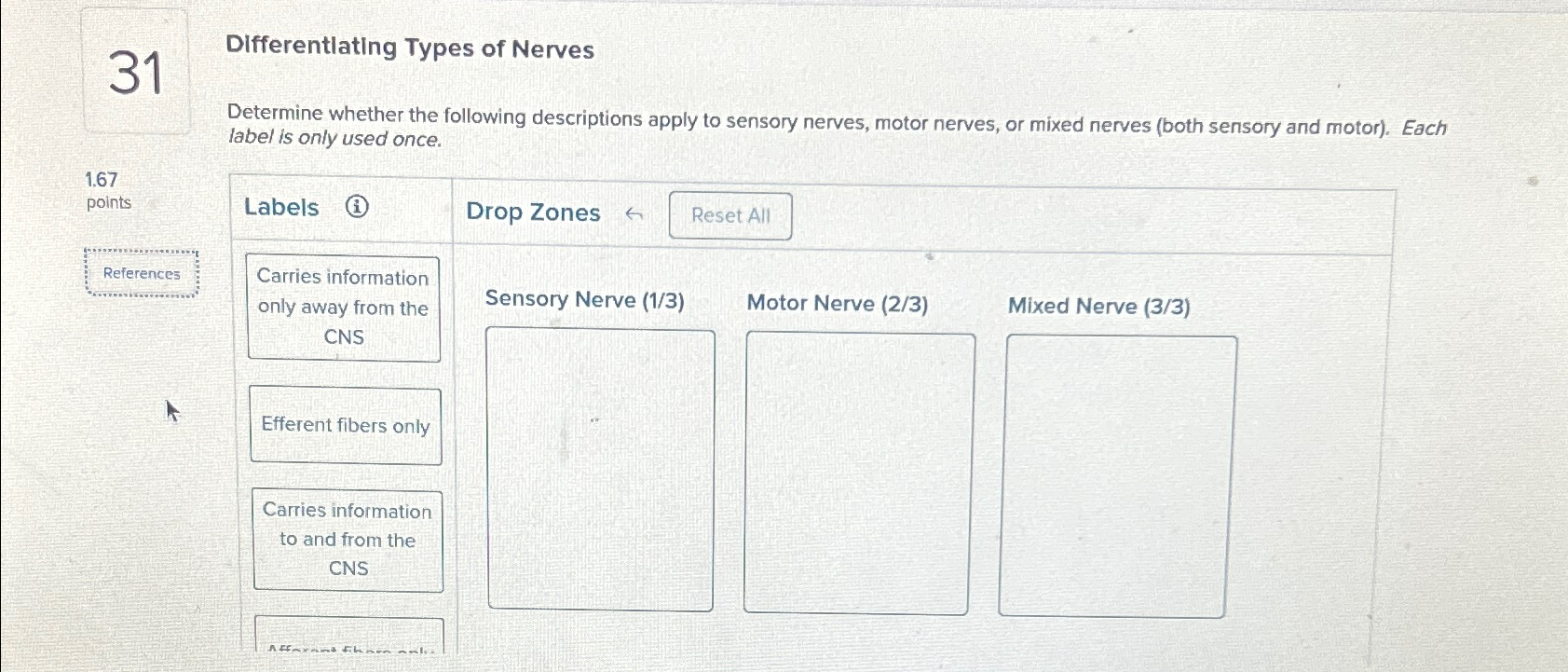
Task: Click the Sensory Nerve (1/3) drop zone
Action: pyautogui.click(x=599, y=466)
